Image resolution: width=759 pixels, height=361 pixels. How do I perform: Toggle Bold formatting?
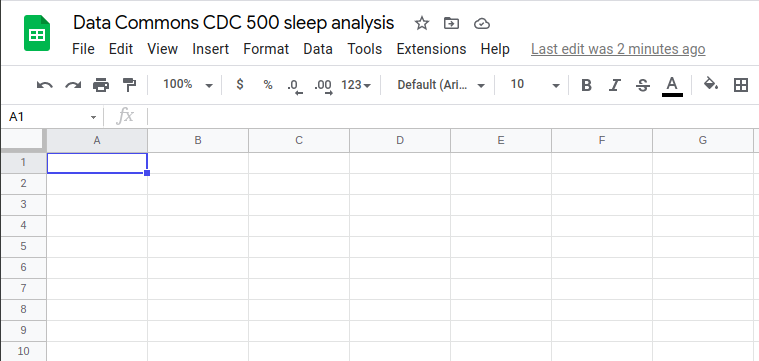(x=586, y=86)
